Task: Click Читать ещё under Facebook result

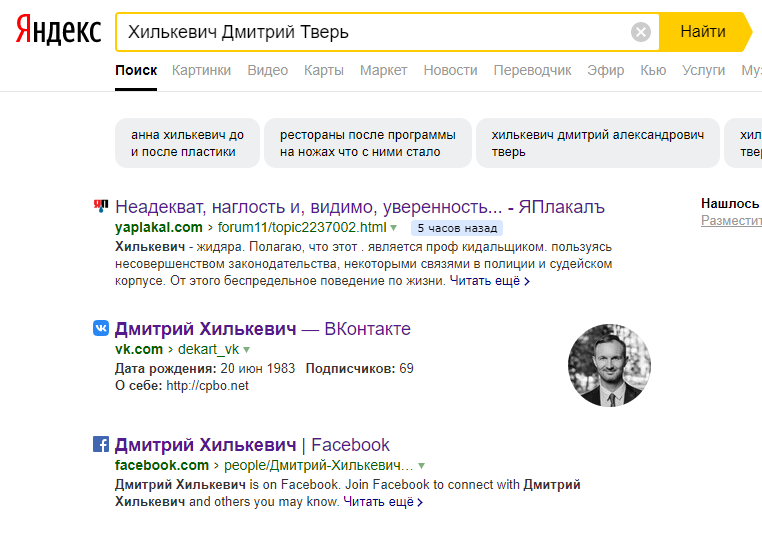Action: click(383, 502)
